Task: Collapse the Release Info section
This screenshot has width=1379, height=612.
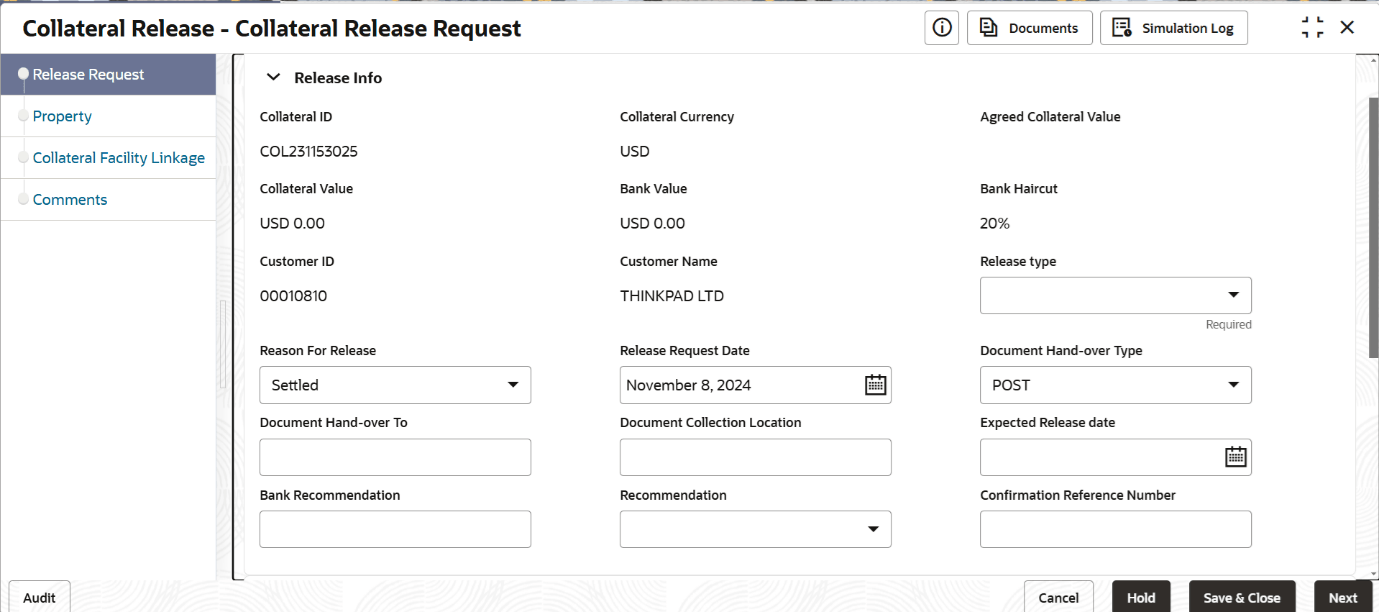Action: click(273, 78)
